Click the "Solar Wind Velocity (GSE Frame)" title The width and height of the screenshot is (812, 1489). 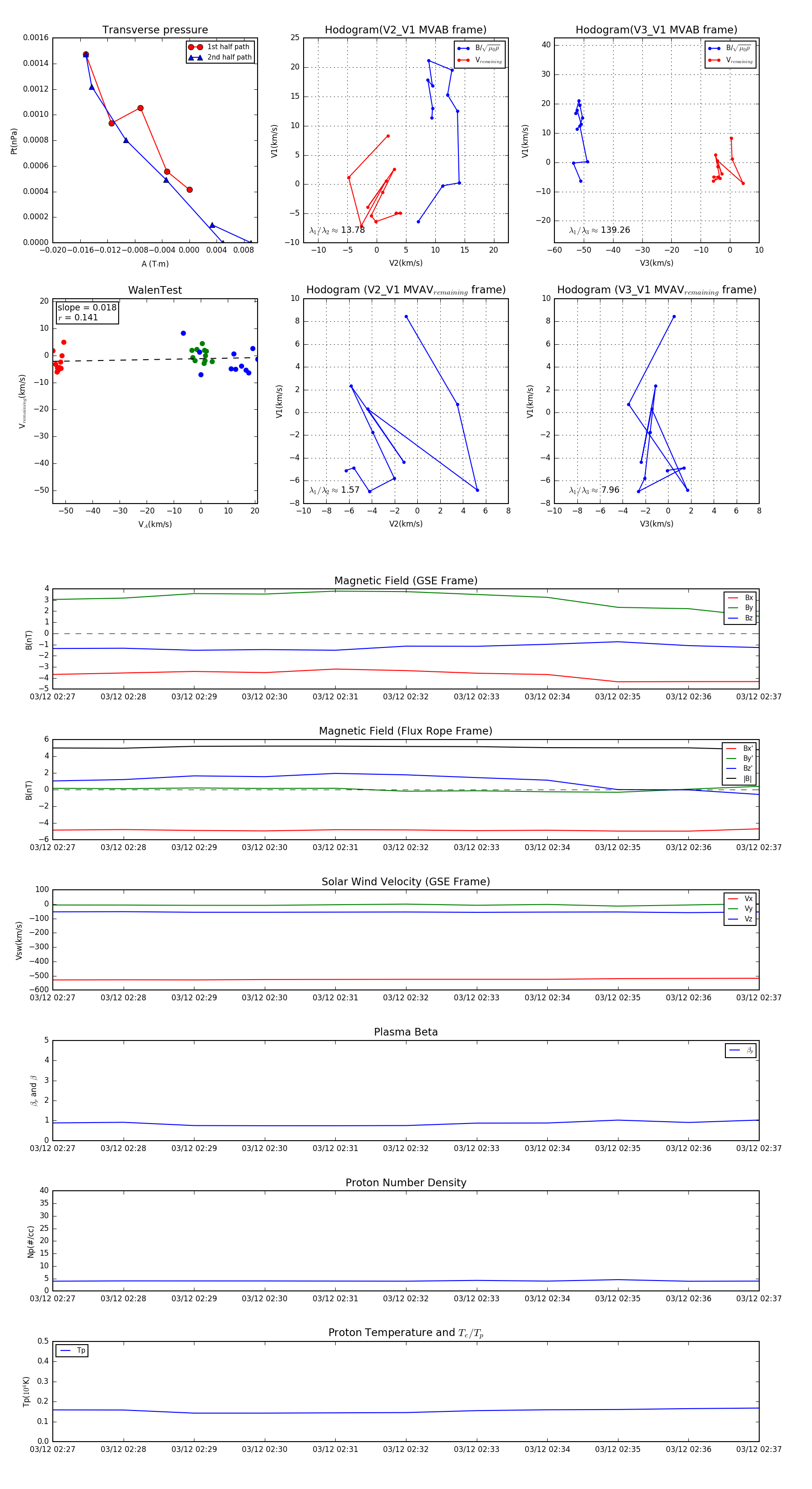tap(406, 882)
